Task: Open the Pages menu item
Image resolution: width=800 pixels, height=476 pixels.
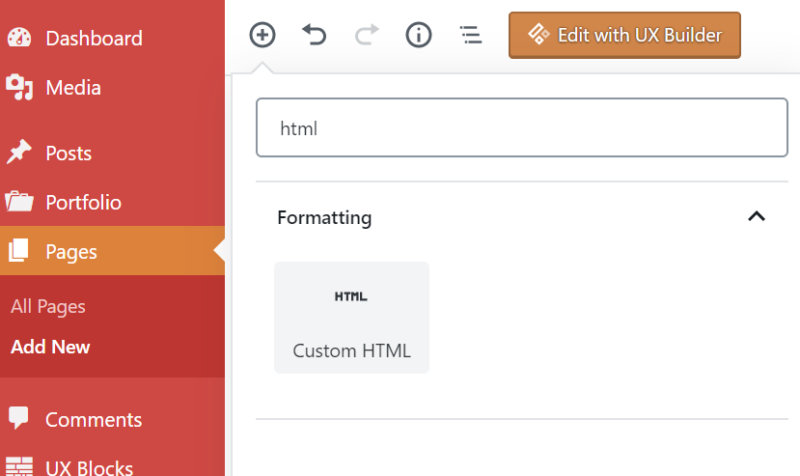Action: 71,251
